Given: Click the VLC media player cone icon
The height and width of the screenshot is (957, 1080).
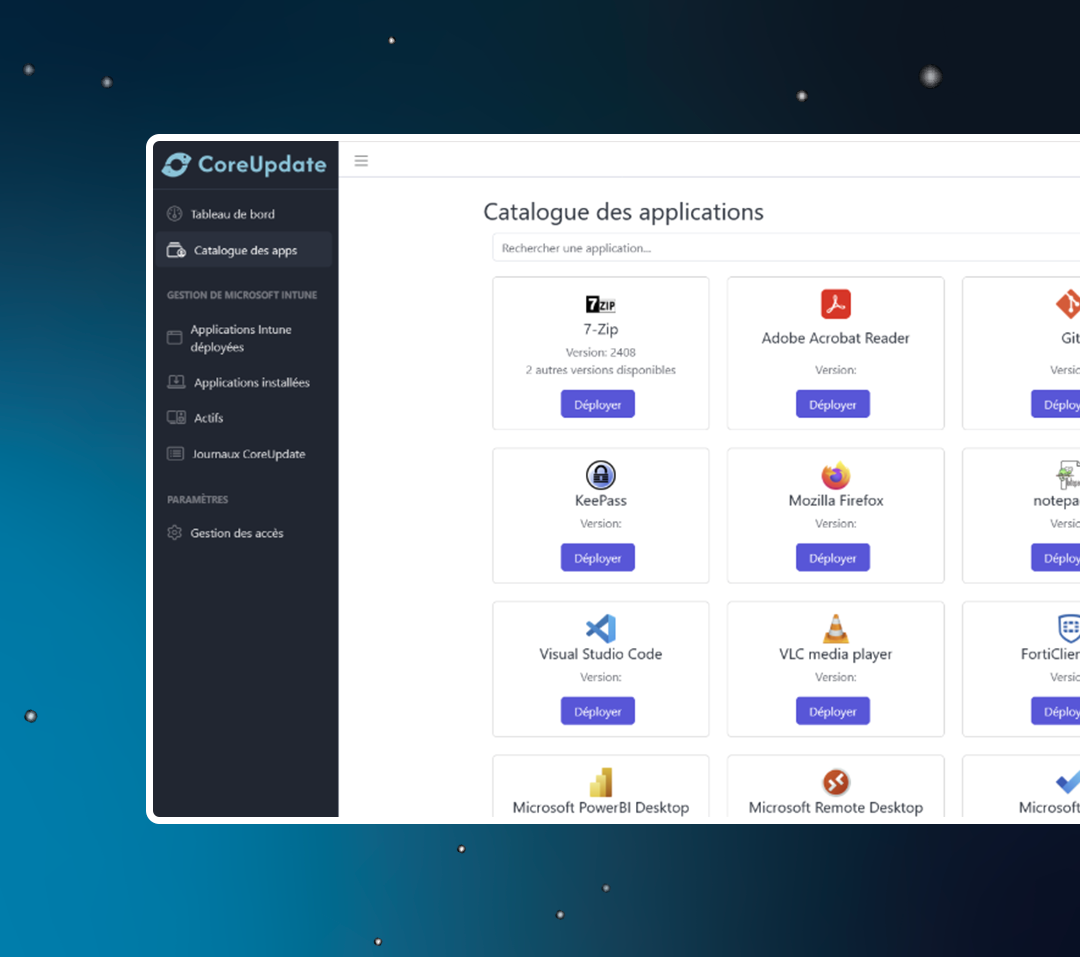Looking at the screenshot, I should [x=835, y=628].
